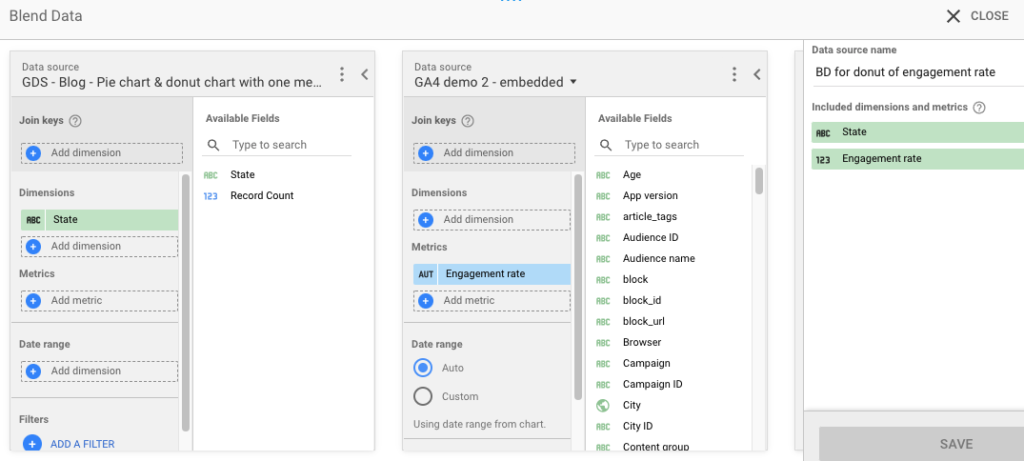Select block field in GA4 list

pyautogui.click(x=635, y=279)
